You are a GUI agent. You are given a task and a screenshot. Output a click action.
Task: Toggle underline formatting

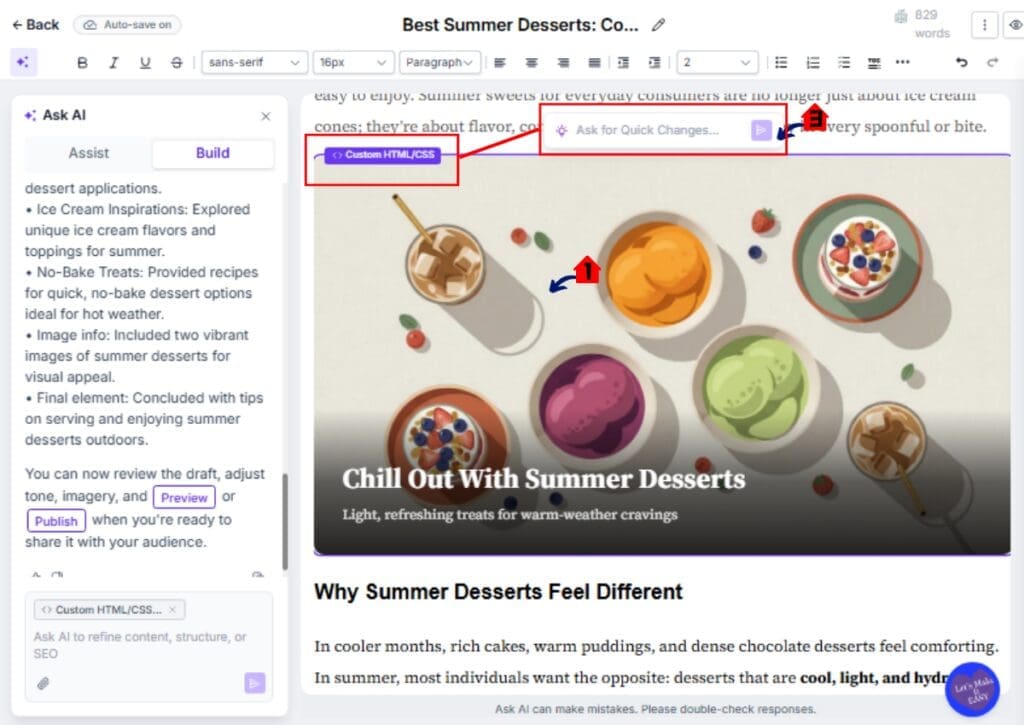(x=143, y=62)
